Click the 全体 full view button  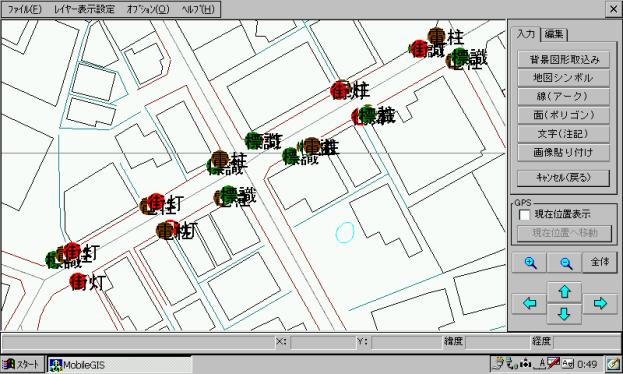tap(600, 263)
